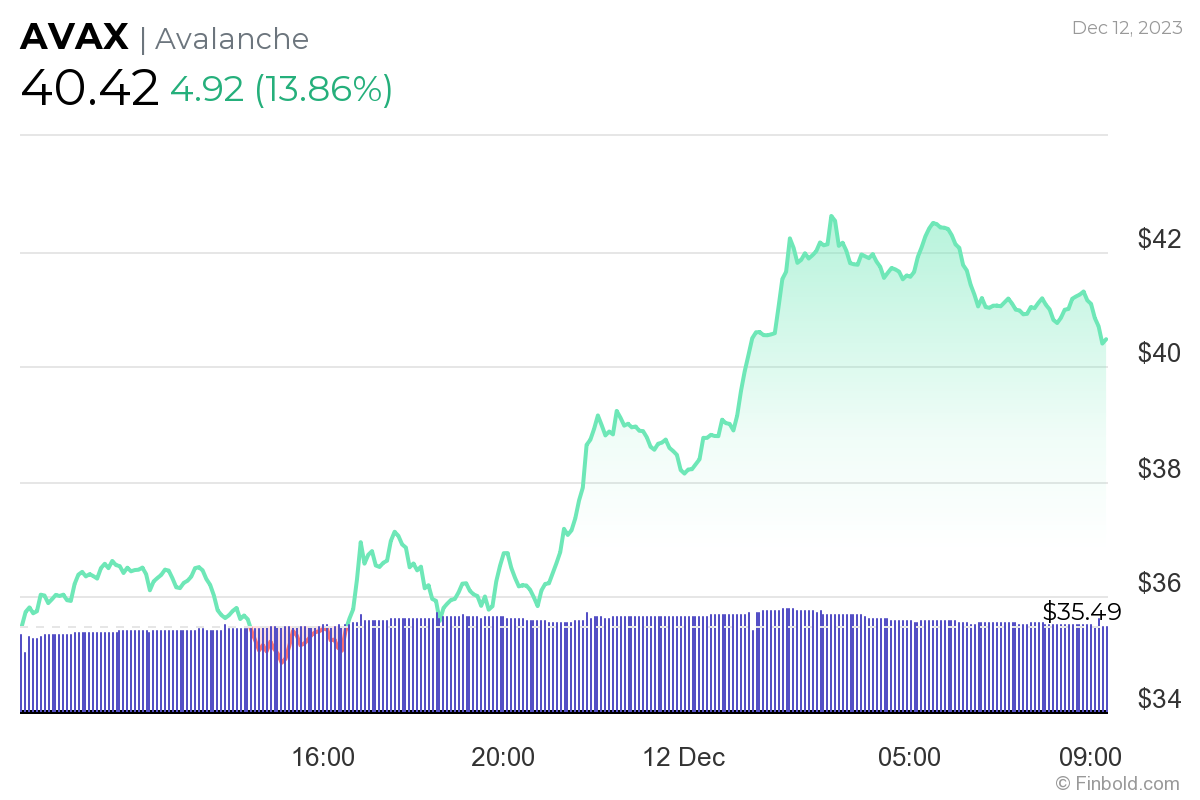
Task: Click the highest peak of the price line
Action: (831, 216)
